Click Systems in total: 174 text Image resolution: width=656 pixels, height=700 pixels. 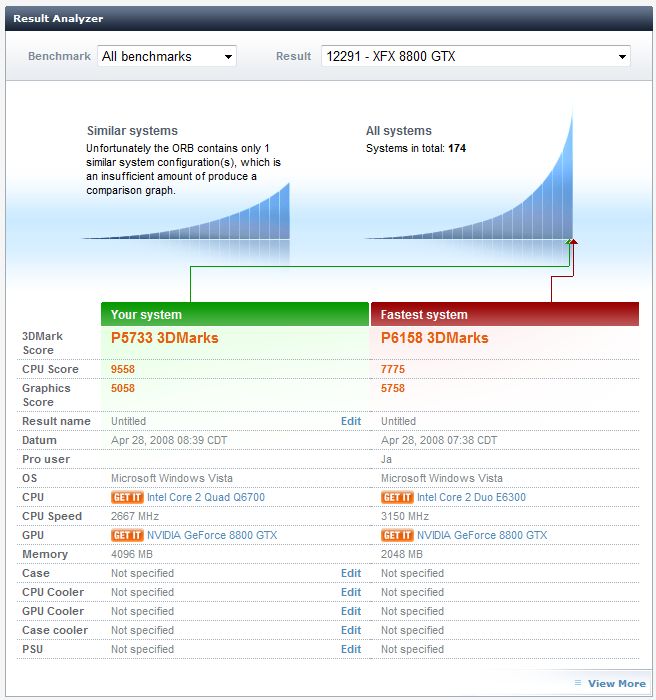click(x=416, y=148)
